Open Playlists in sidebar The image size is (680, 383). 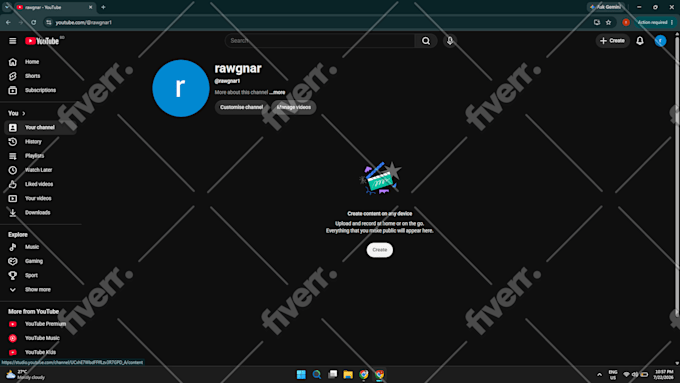pyautogui.click(x=41, y=156)
